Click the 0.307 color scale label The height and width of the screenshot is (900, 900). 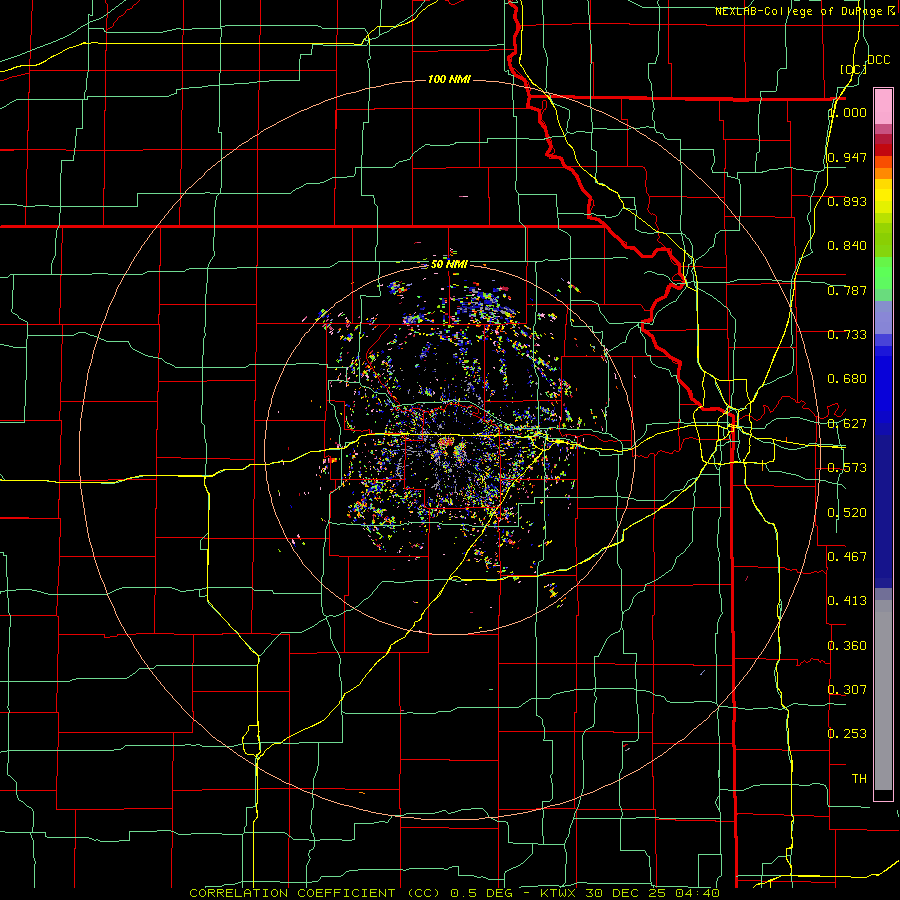pos(847,690)
